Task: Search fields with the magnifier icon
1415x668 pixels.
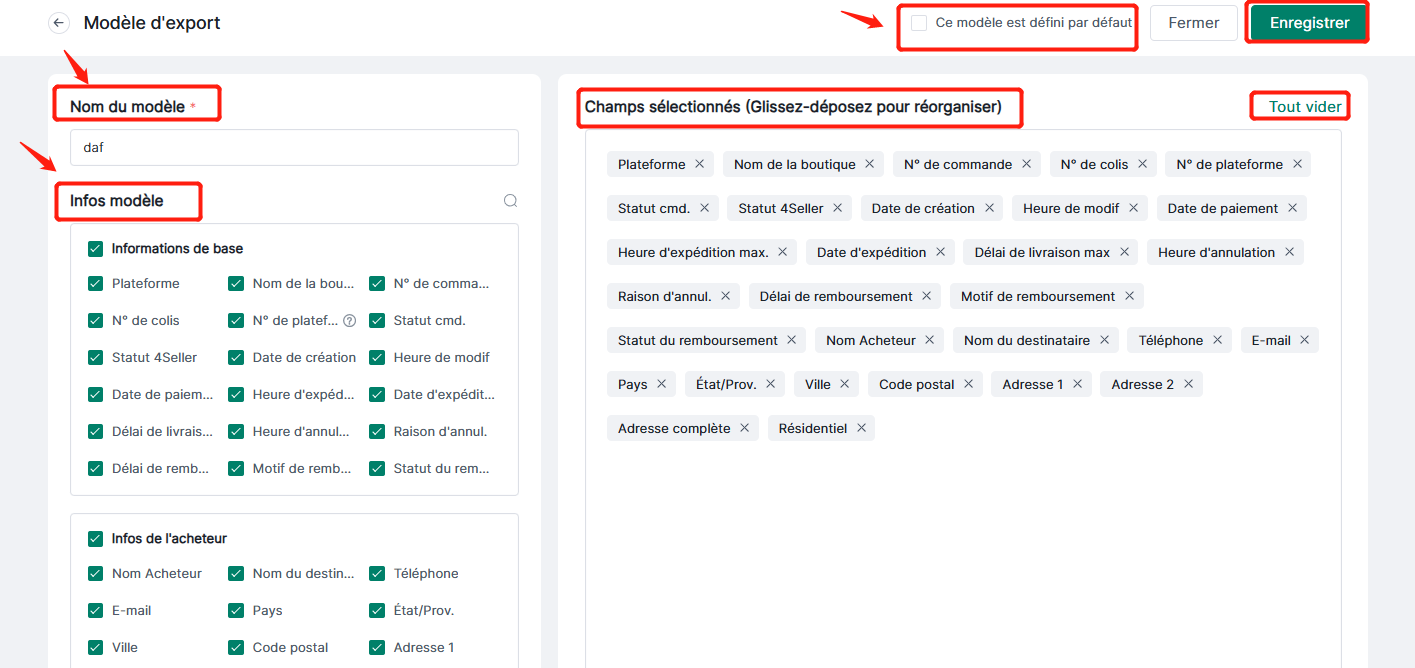Action: (510, 201)
